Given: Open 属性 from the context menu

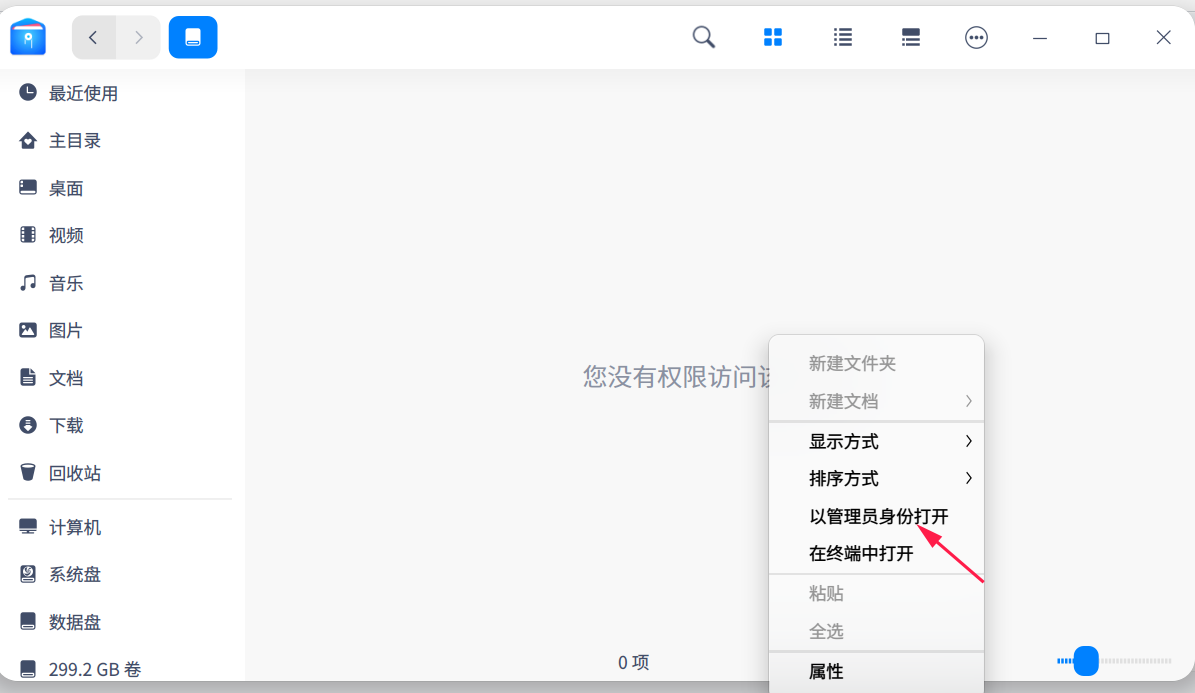Looking at the screenshot, I should 825,671.
